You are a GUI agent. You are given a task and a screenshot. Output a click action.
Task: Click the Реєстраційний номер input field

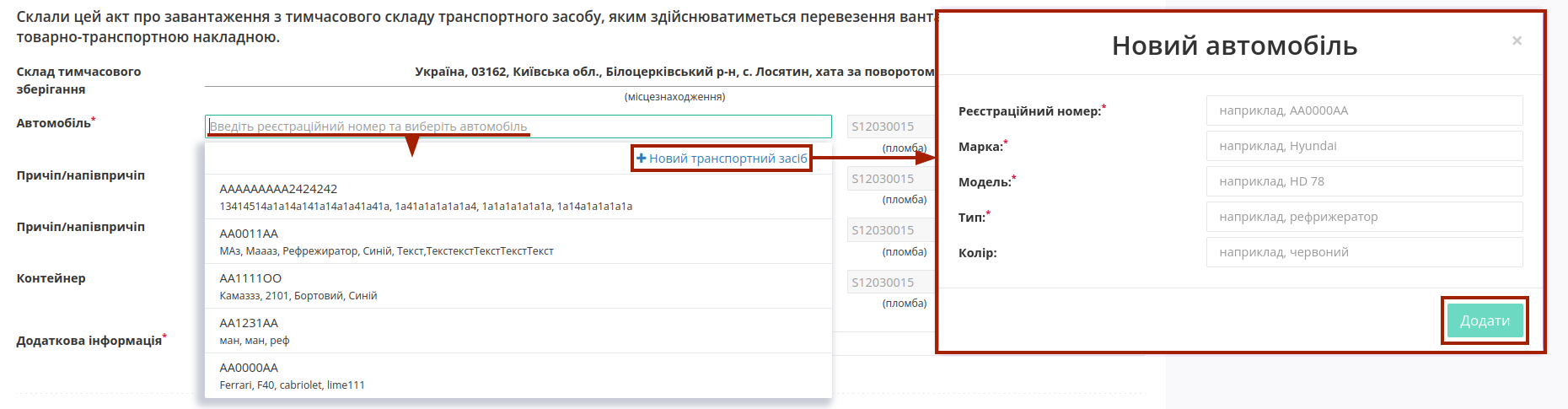1364,110
